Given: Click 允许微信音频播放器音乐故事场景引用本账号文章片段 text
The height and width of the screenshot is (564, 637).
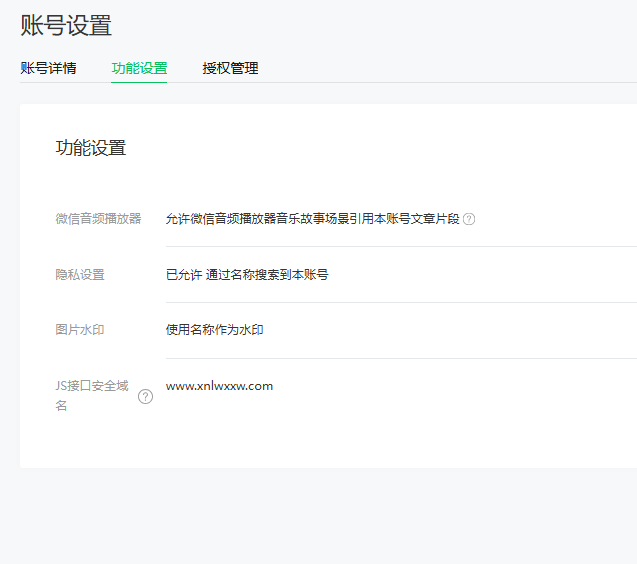Looking at the screenshot, I should click(x=312, y=219).
